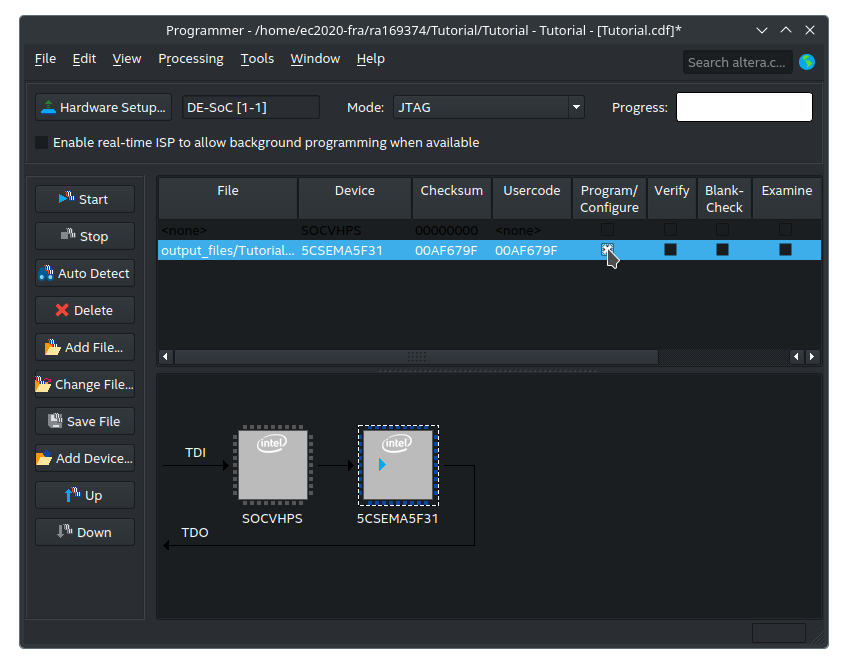Enable real-time ISP checkbox
848x672 pixels.
point(42,142)
